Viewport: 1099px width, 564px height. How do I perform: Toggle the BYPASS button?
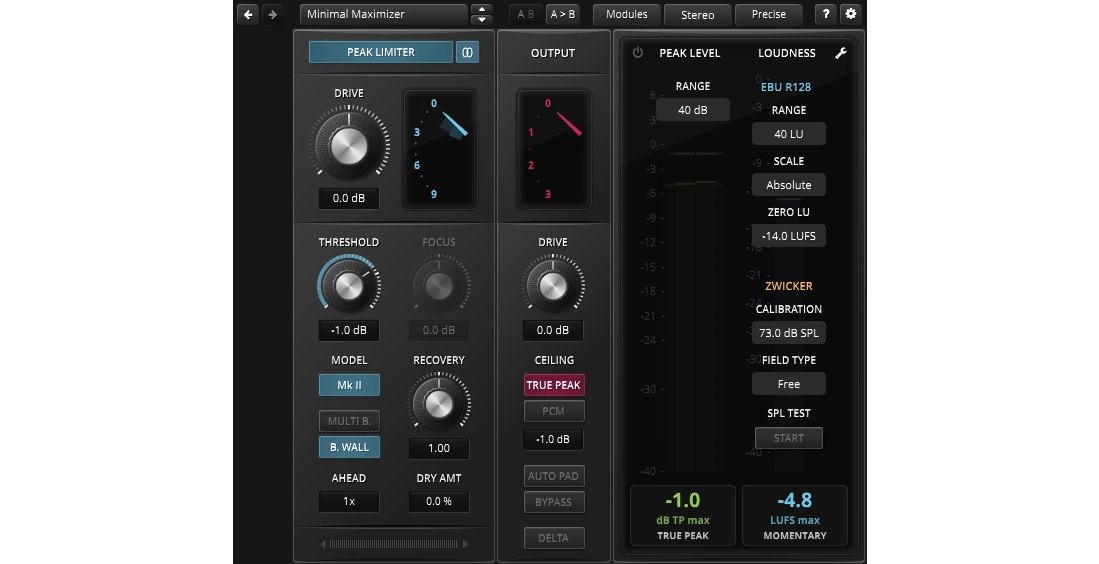coord(554,502)
